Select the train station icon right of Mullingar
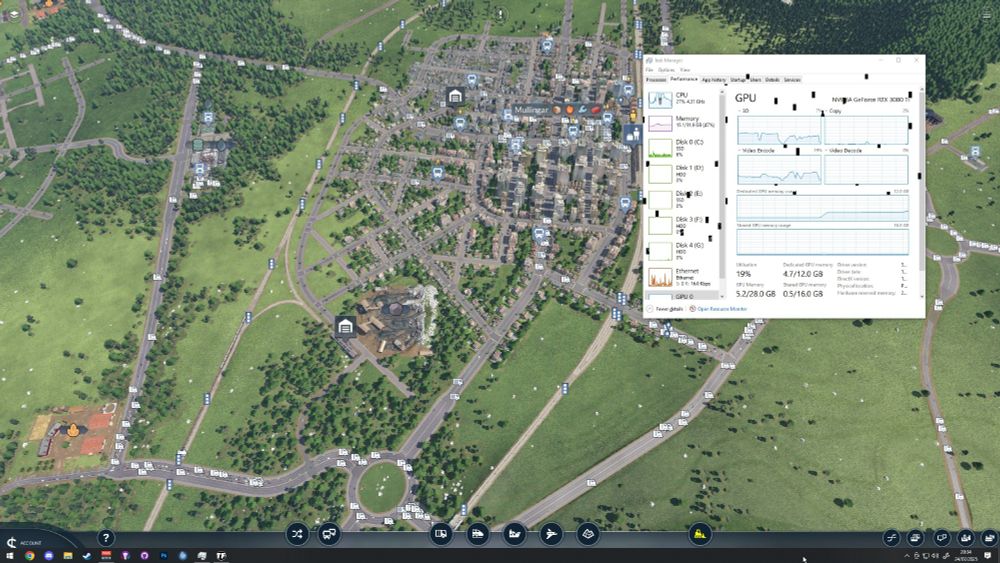This screenshot has height=563, width=1000. (633, 135)
